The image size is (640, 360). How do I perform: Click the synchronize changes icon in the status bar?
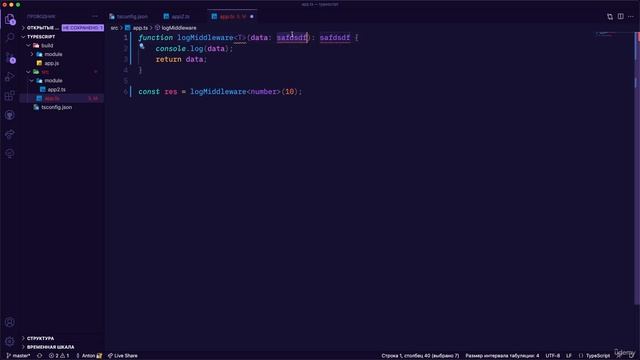[x=40, y=356]
